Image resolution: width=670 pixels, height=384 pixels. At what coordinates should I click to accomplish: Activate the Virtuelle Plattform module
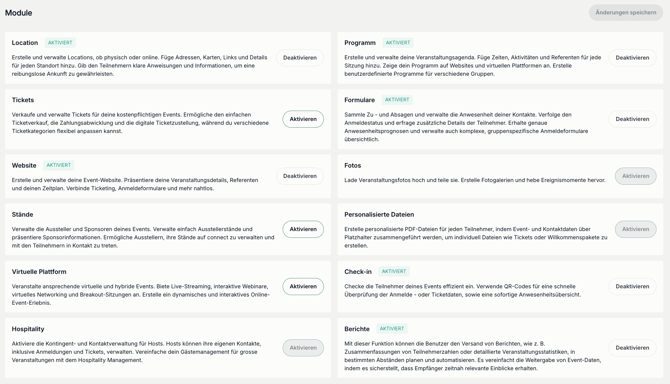tap(303, 287)
